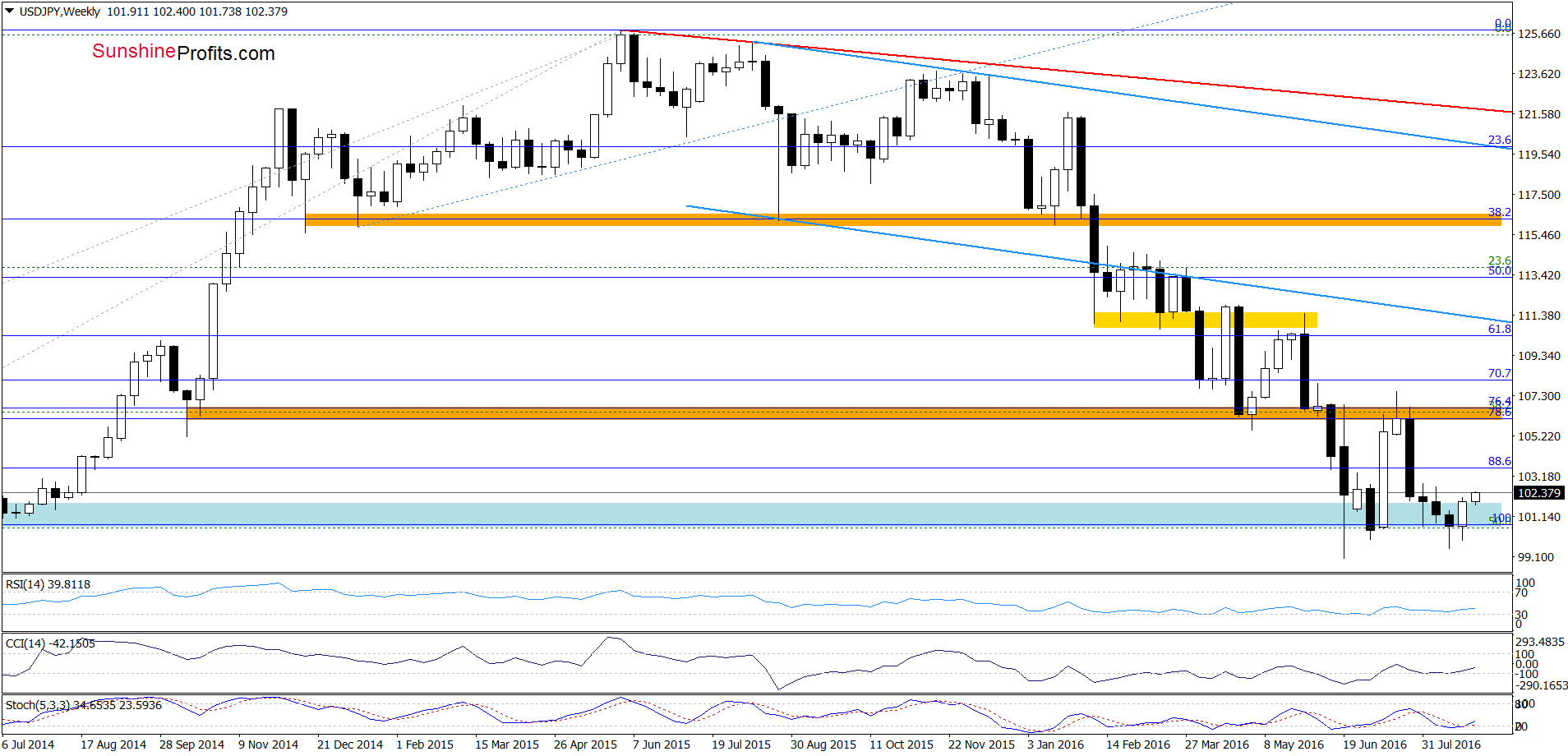The height and width of the screenshot is (756, 1568).
Task: Click the 3 Jan 2016 date label
Action: point(1056,744)
